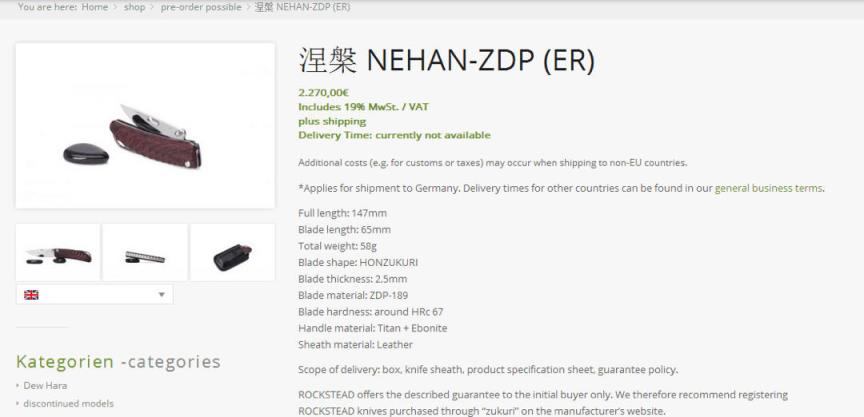Open the discontinued models category
Screen dimensions: 864x417
68,403
